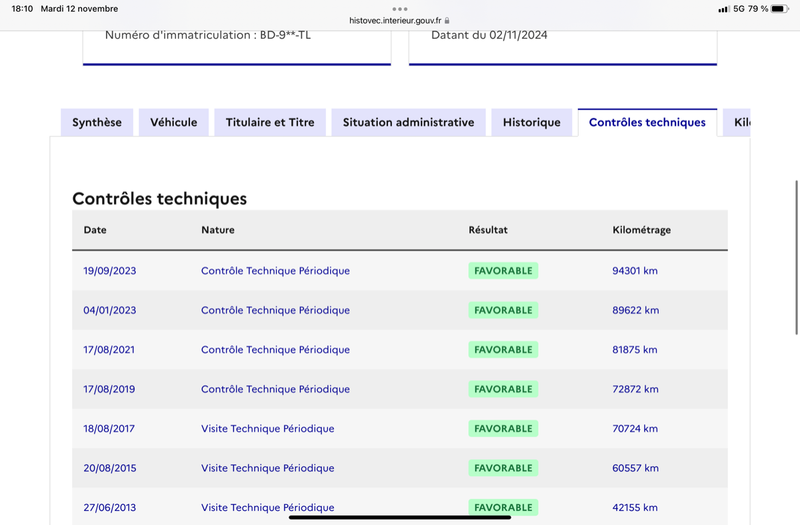This screenshot has width=800, height=525.
Task: Select the 72872 km mileage value
Action: 635,389
